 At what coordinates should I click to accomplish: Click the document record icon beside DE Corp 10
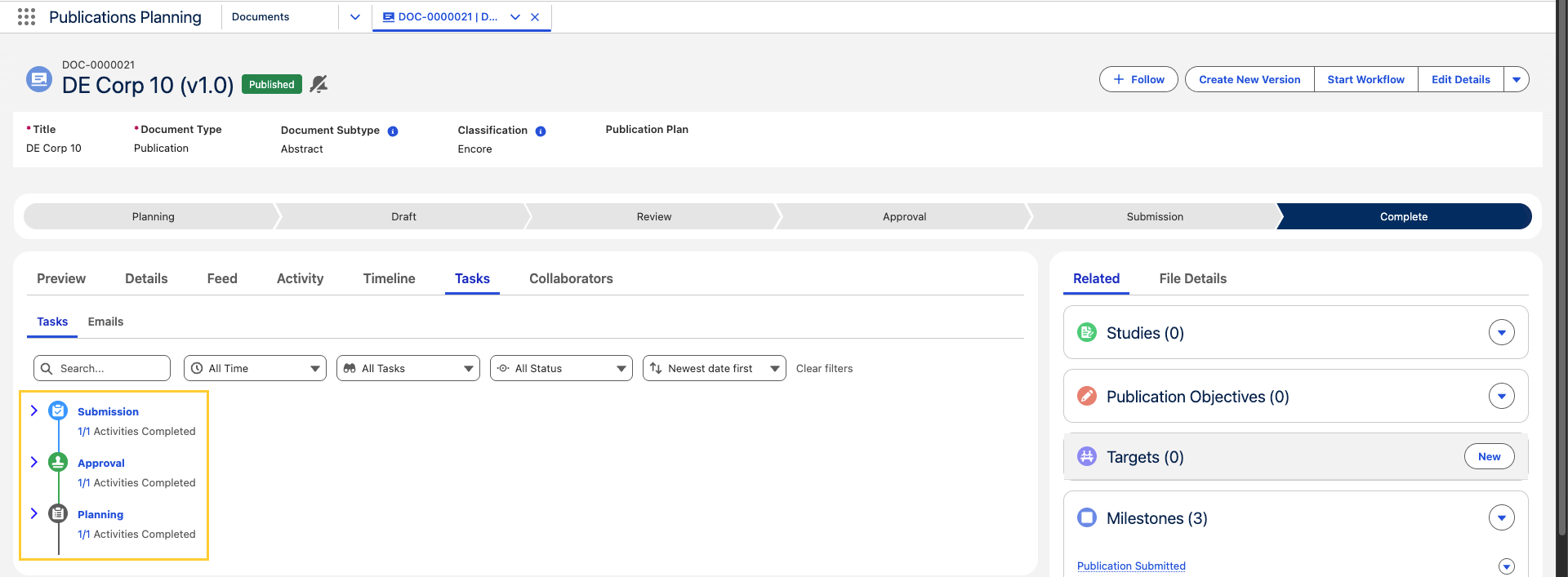pyautogui.click(x=39, y=79)
